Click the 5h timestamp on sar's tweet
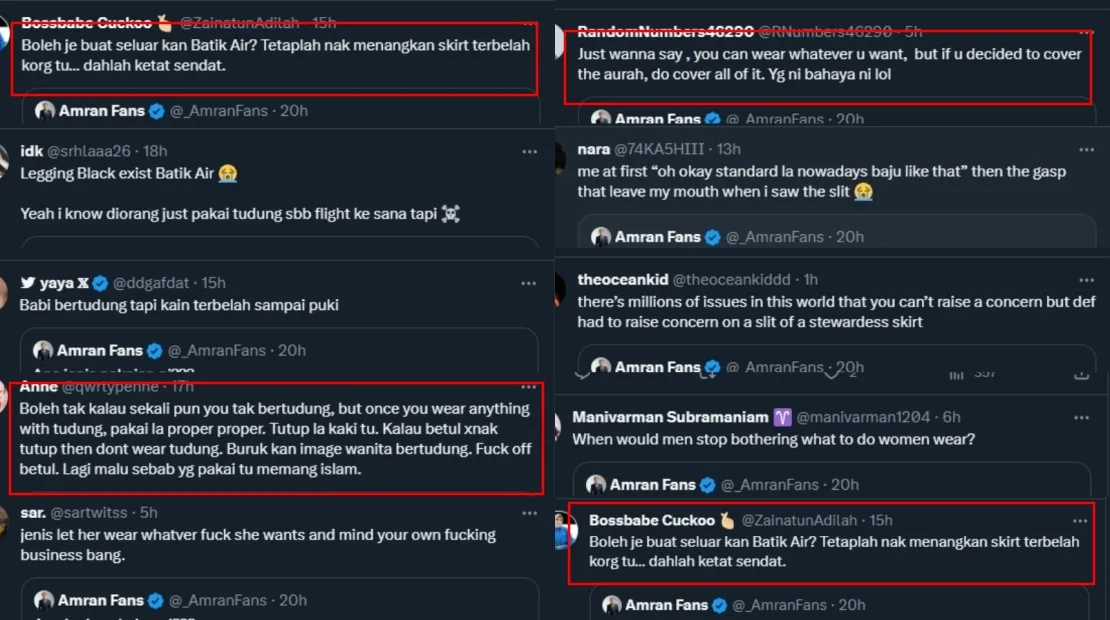This screenshot has width=1110, height=620. pyautogui.click(x=148, y=513)
